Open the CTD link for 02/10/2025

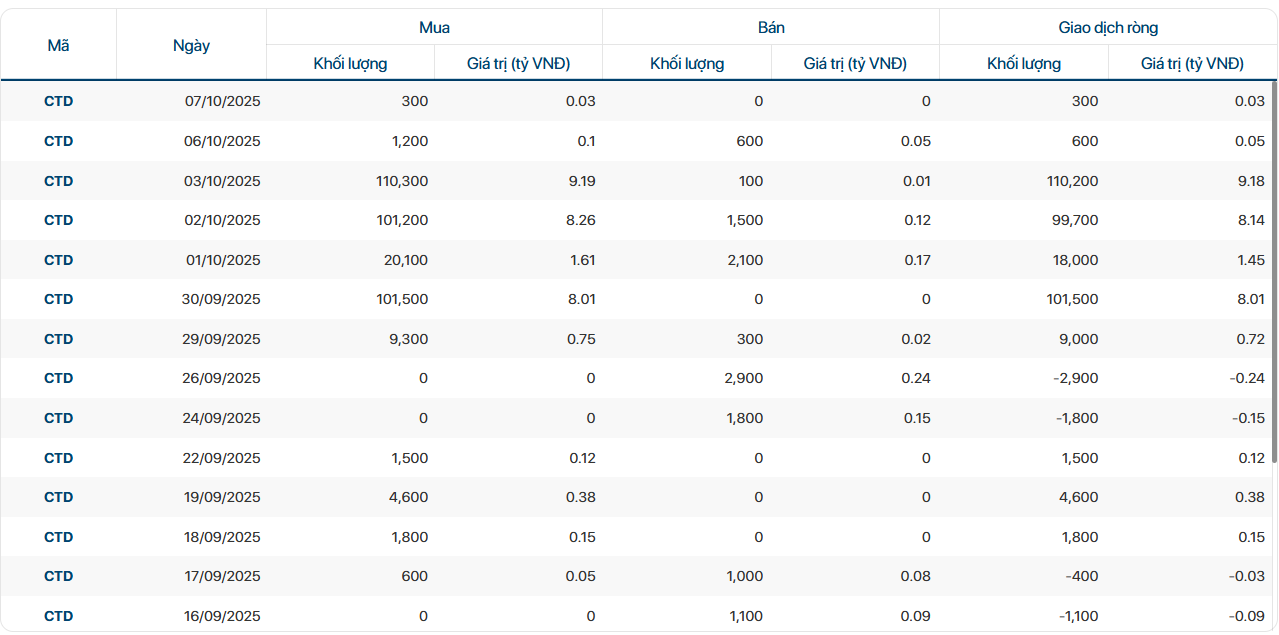59,220
